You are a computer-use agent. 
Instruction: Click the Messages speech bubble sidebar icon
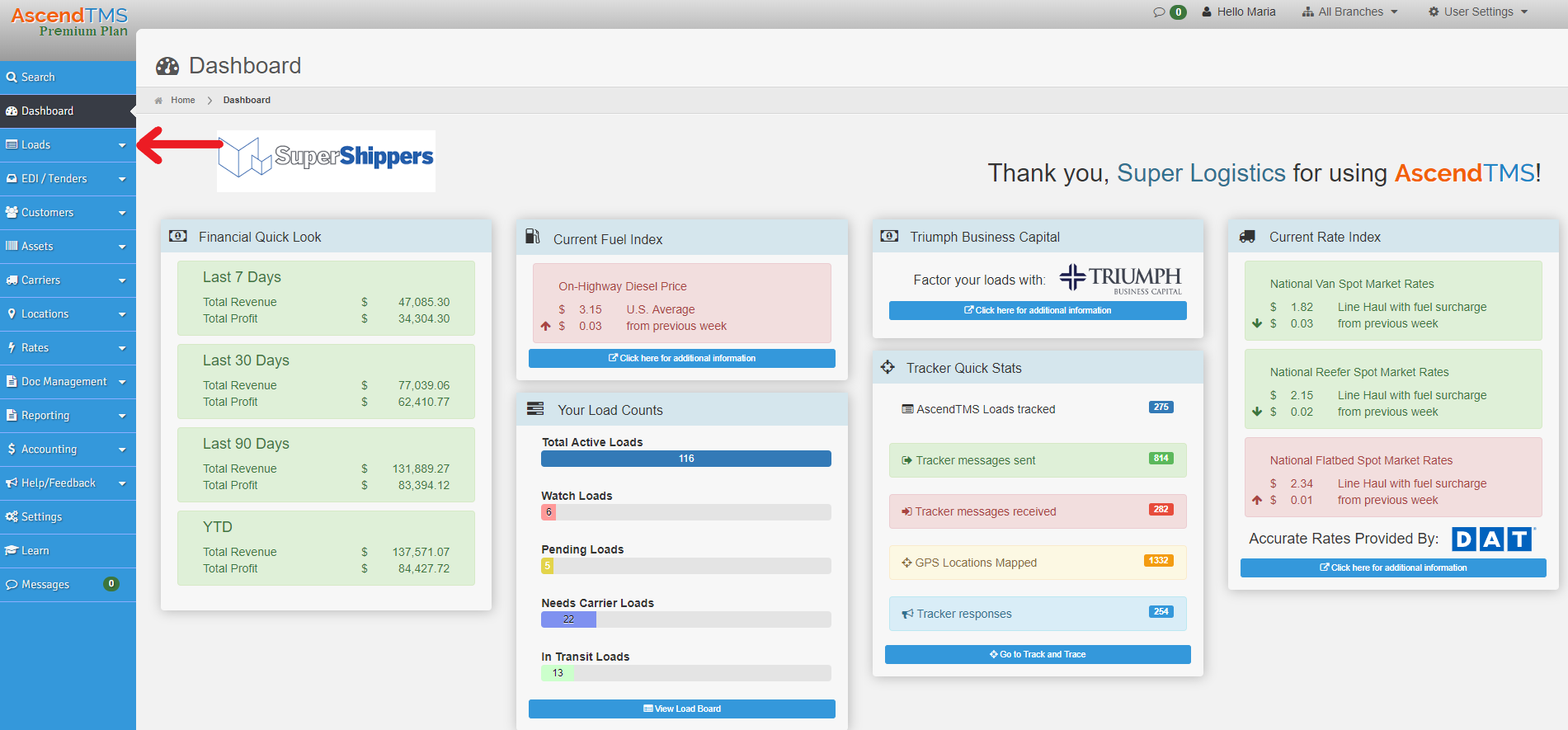[x=12, y=584]
